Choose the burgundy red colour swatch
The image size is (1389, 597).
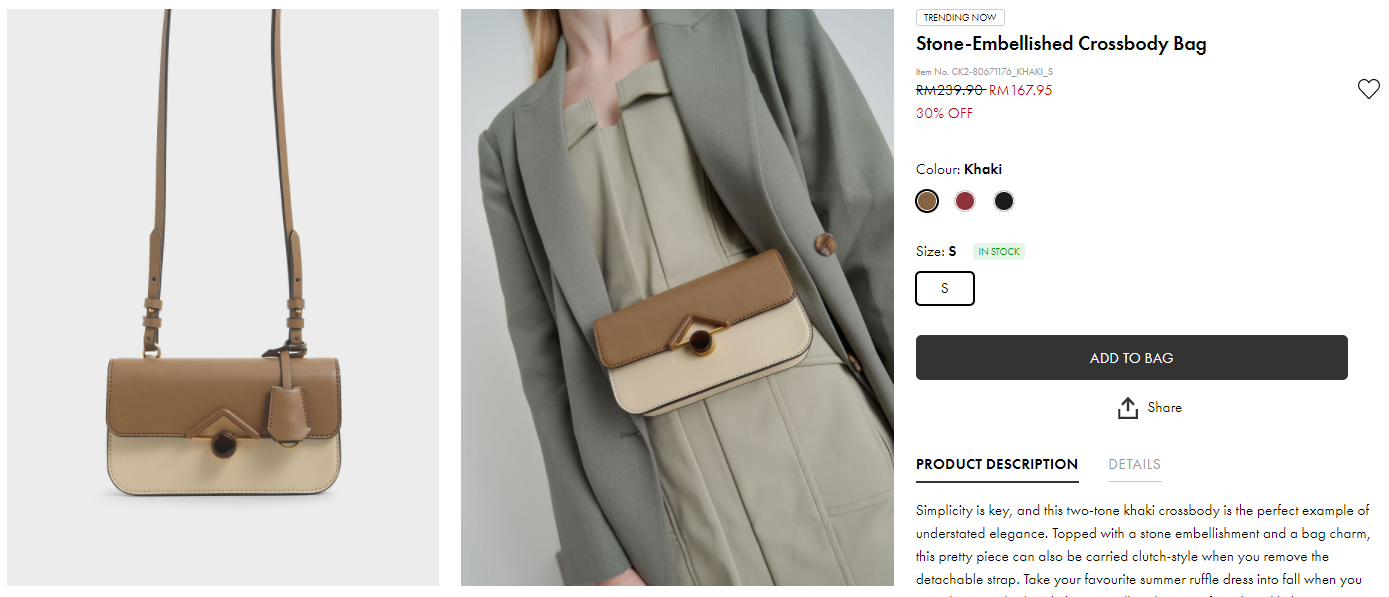pyautogui.click(x=965, y=201)
